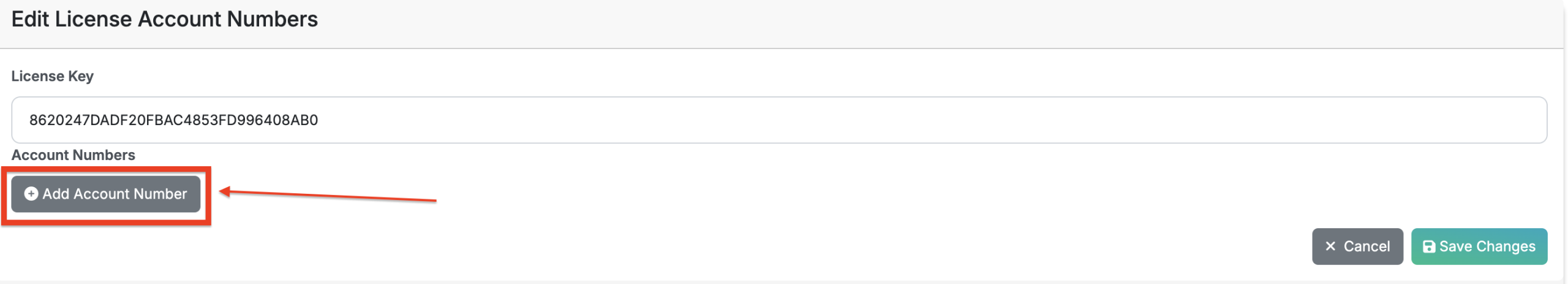Click the word "Cancel" on gray button

click(x=1366, y=247)
